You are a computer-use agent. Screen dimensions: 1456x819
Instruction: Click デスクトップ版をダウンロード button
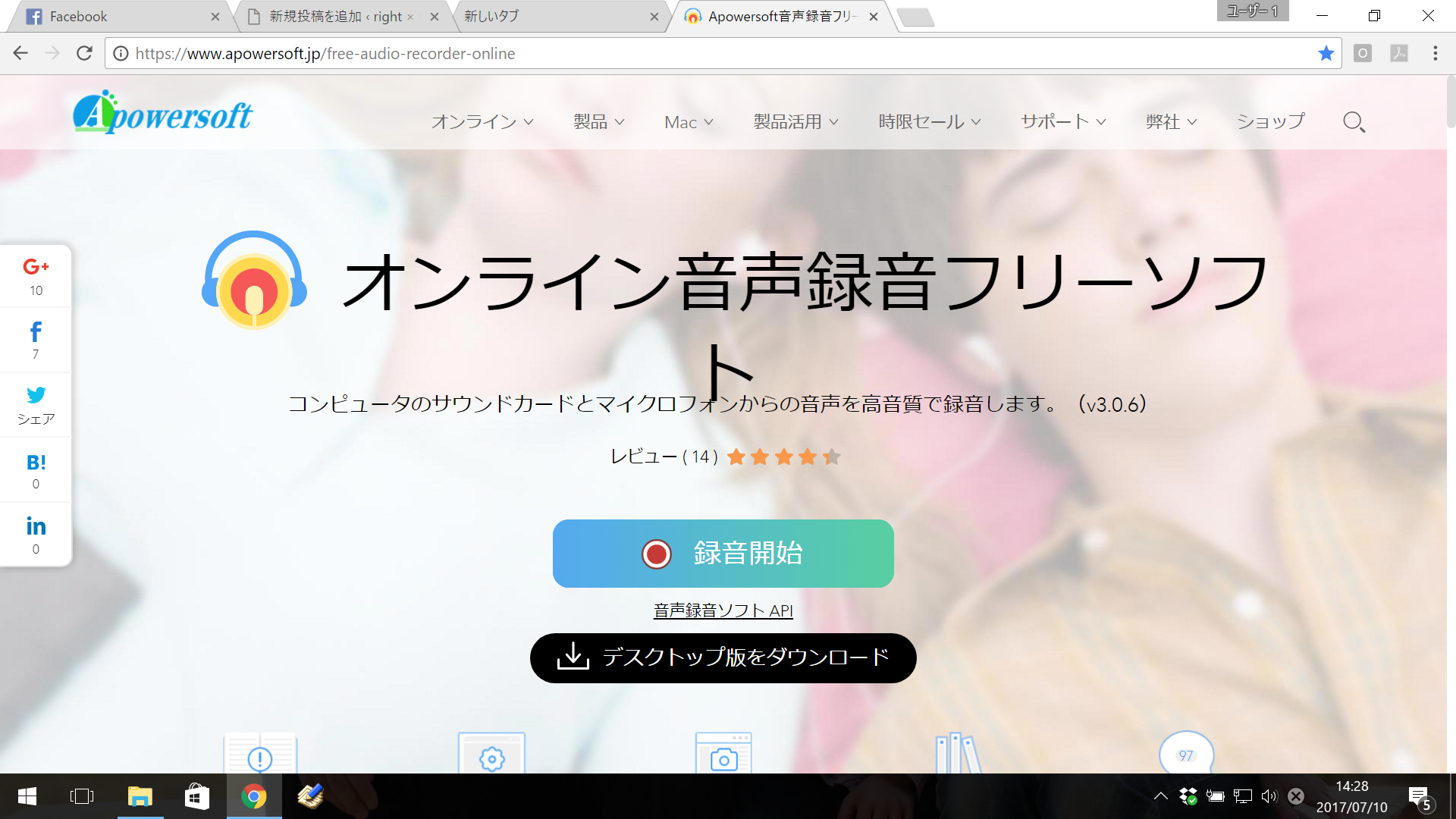coord(723,657)
